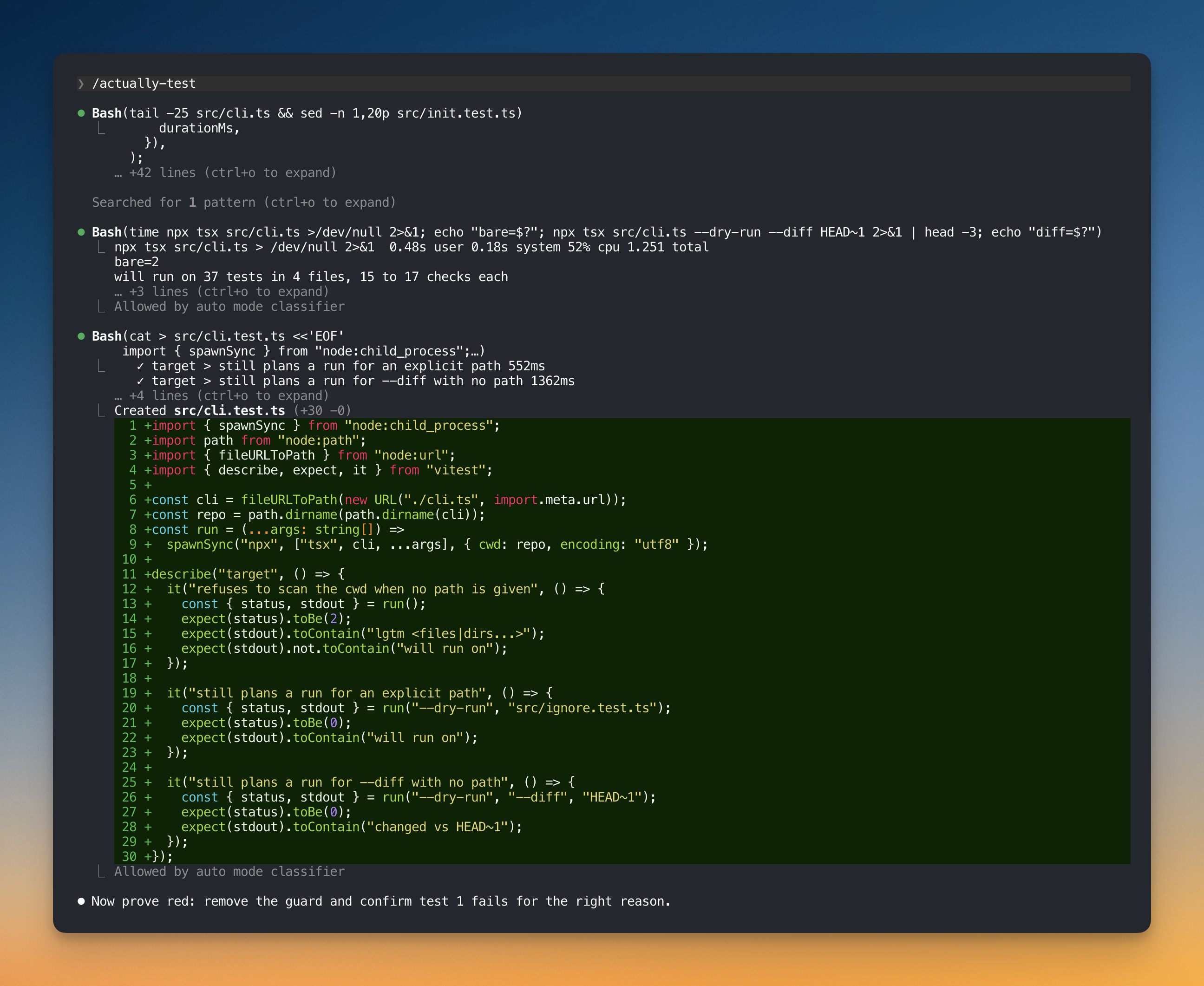This screenshot has width=1204, height=986.
Task: Click diff line 28 toContain("changed vs HEAD~1")
Action: pos(622,827)
